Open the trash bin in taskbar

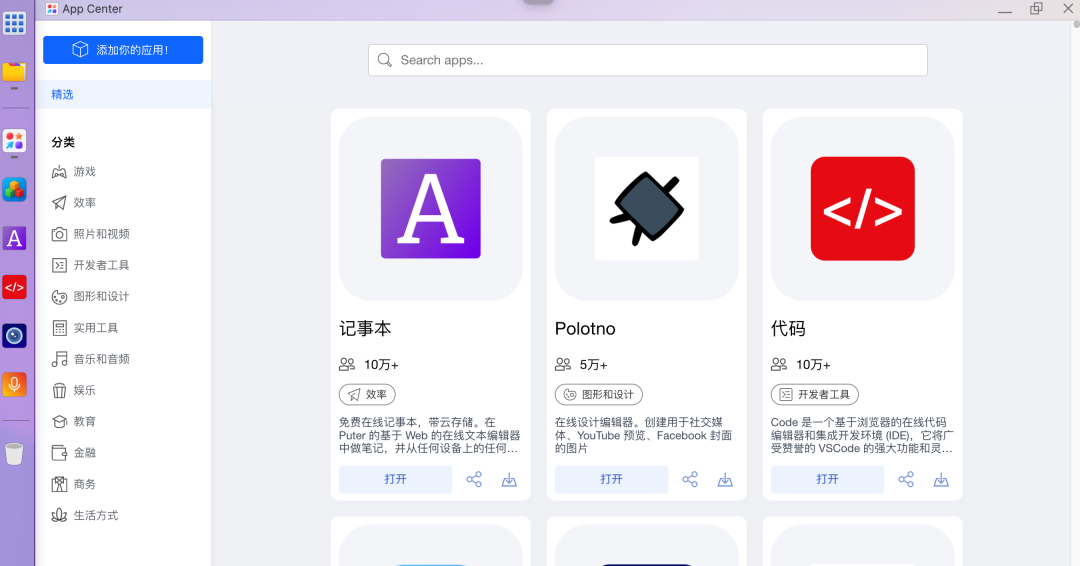[14, 454]
